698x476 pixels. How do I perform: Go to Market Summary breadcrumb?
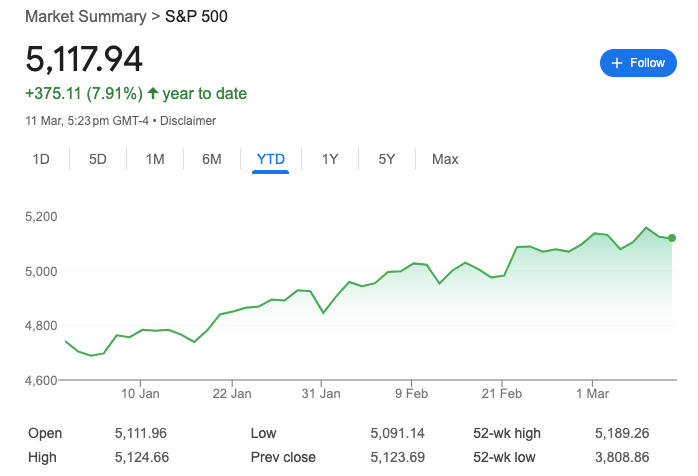pos(85,16)
